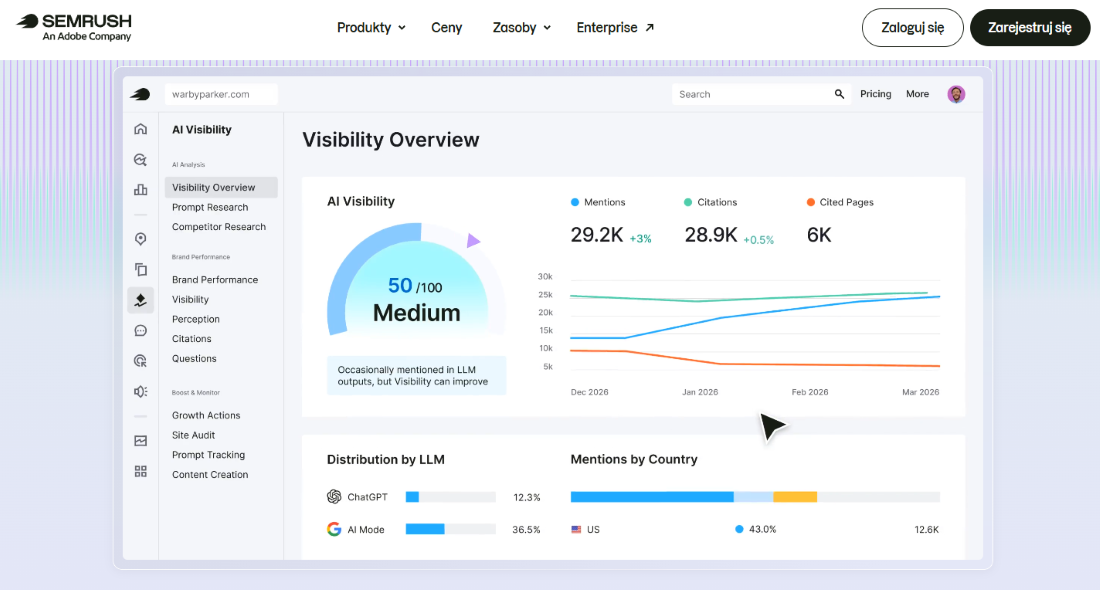Click the Enterprise external-link arrow icon

click(650, 27)
